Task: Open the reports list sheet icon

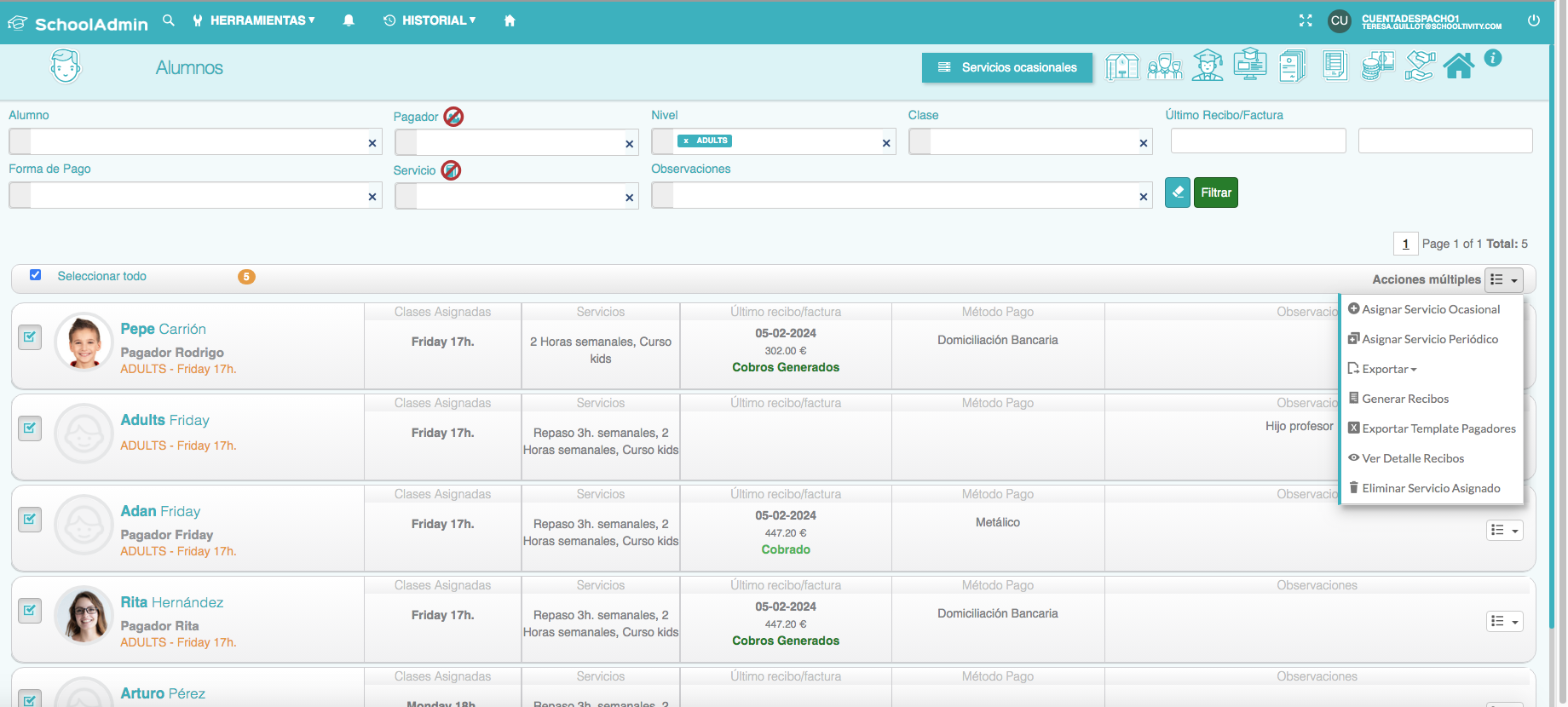Action: point(1335,66)
